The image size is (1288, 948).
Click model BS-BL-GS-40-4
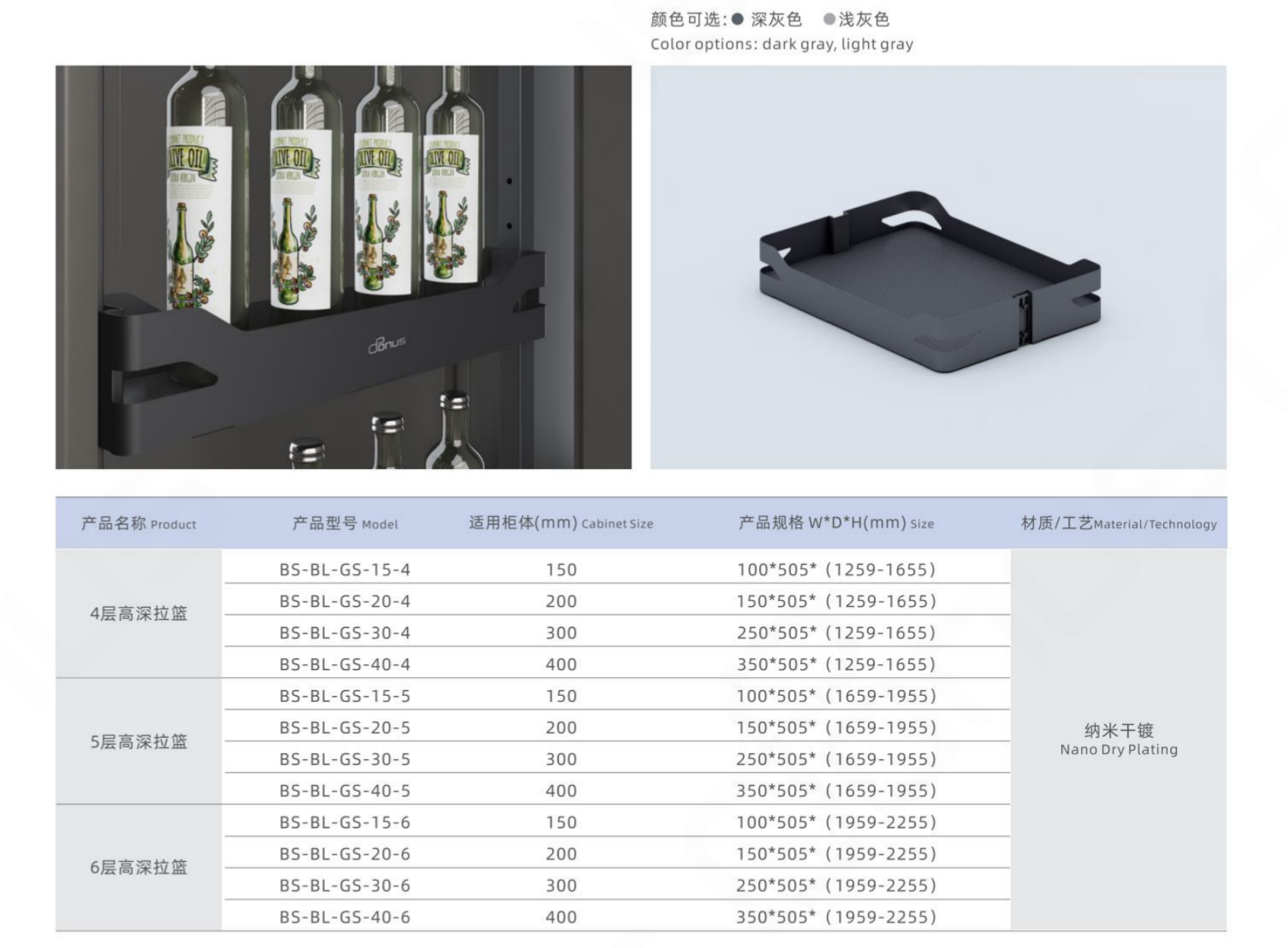click(345, 665)
